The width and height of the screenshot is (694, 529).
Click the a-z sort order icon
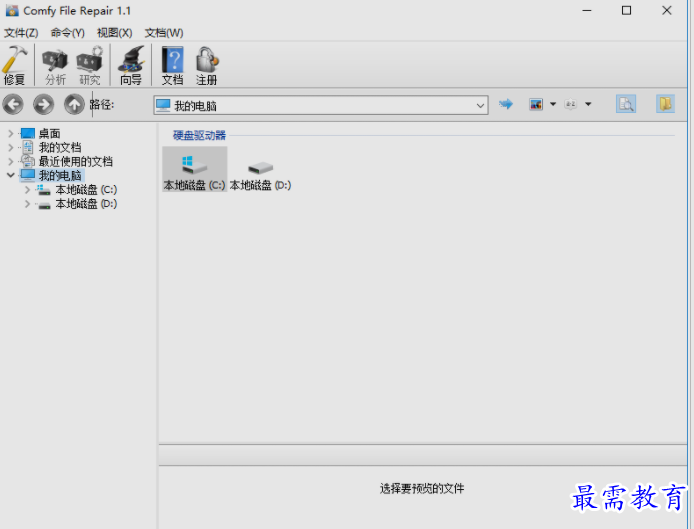(571, 104)
